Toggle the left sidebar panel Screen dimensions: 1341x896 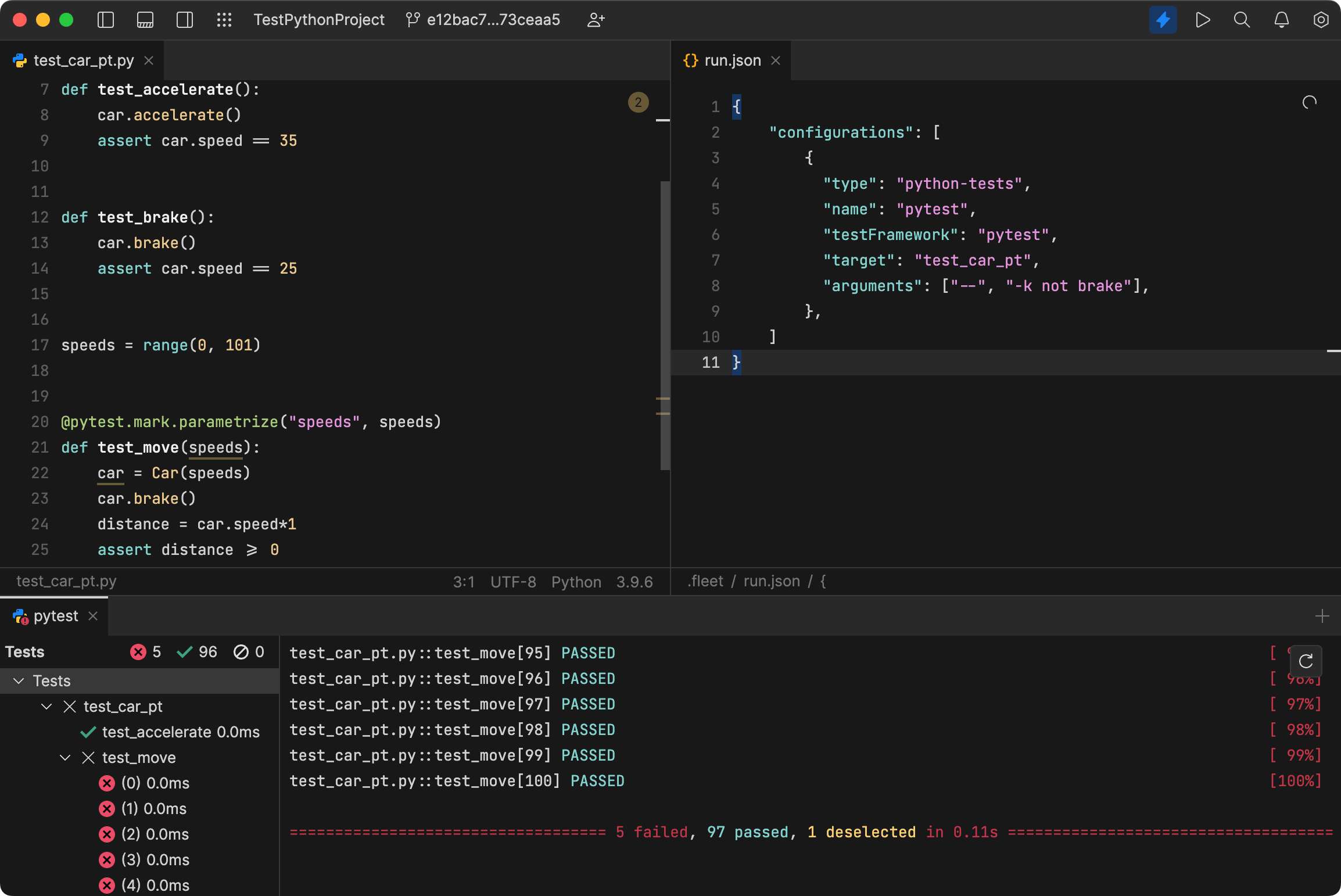click(x=106, y=20)
